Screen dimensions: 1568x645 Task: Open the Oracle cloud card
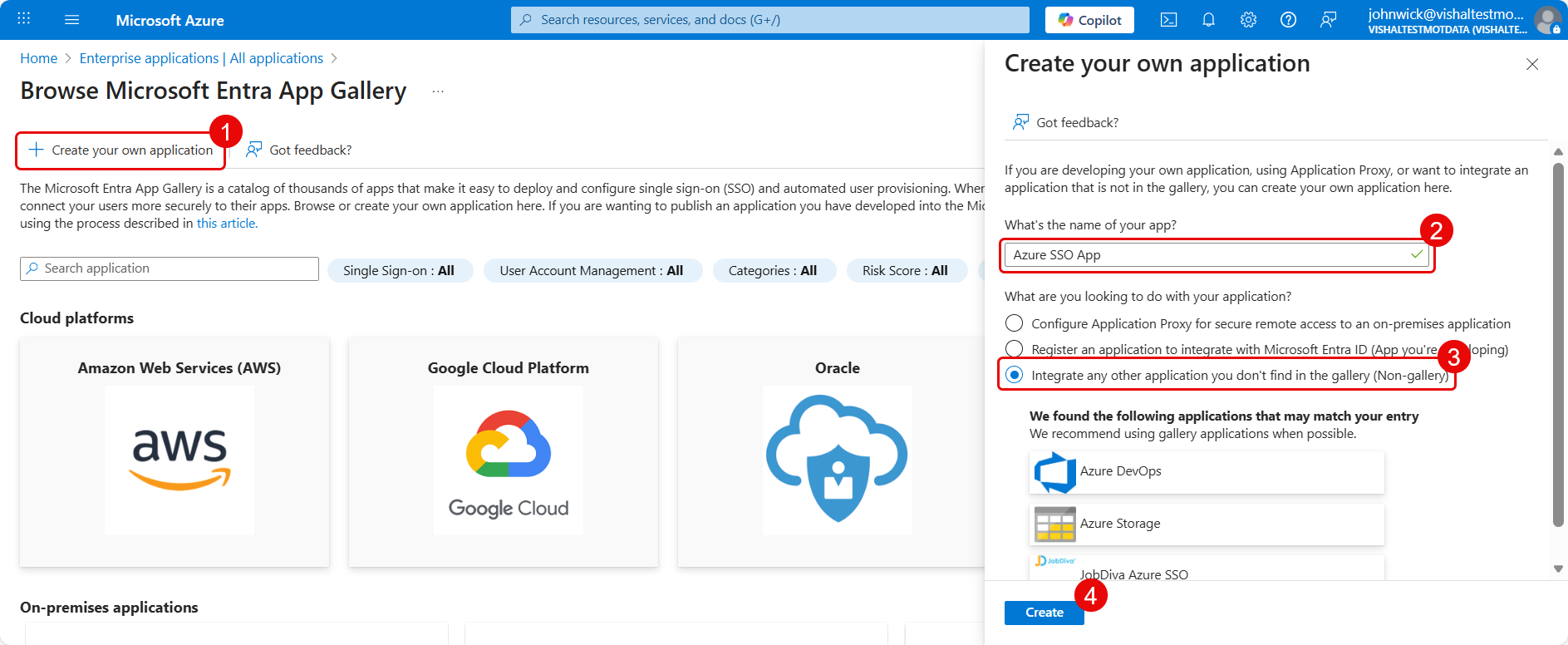832,452
